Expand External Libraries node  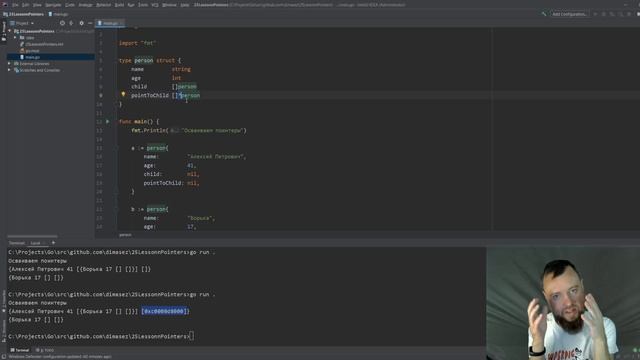[9, 64]
